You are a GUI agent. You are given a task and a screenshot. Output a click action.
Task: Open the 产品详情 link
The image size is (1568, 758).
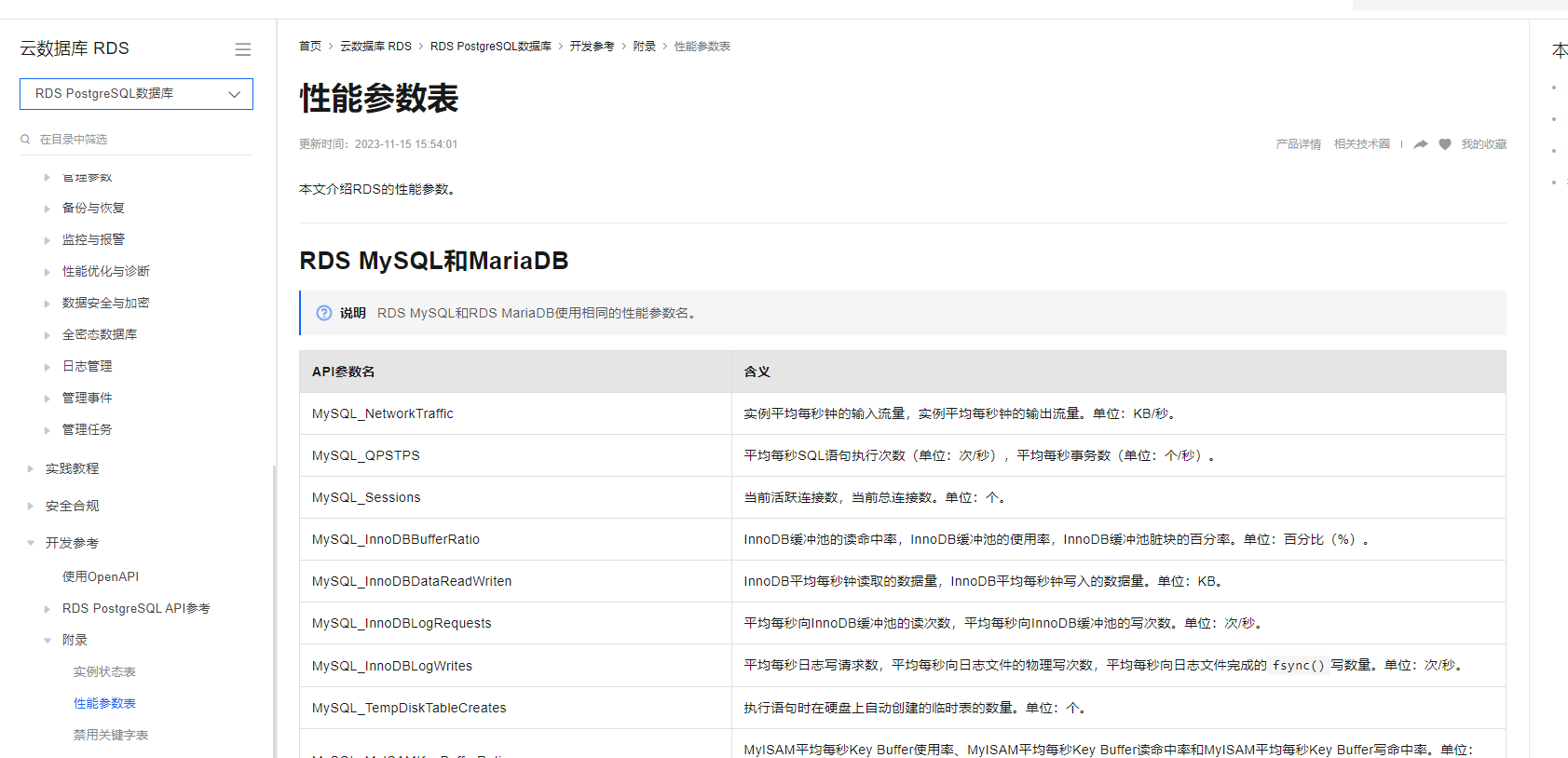pyautogui.click(x=1299, y=144)
